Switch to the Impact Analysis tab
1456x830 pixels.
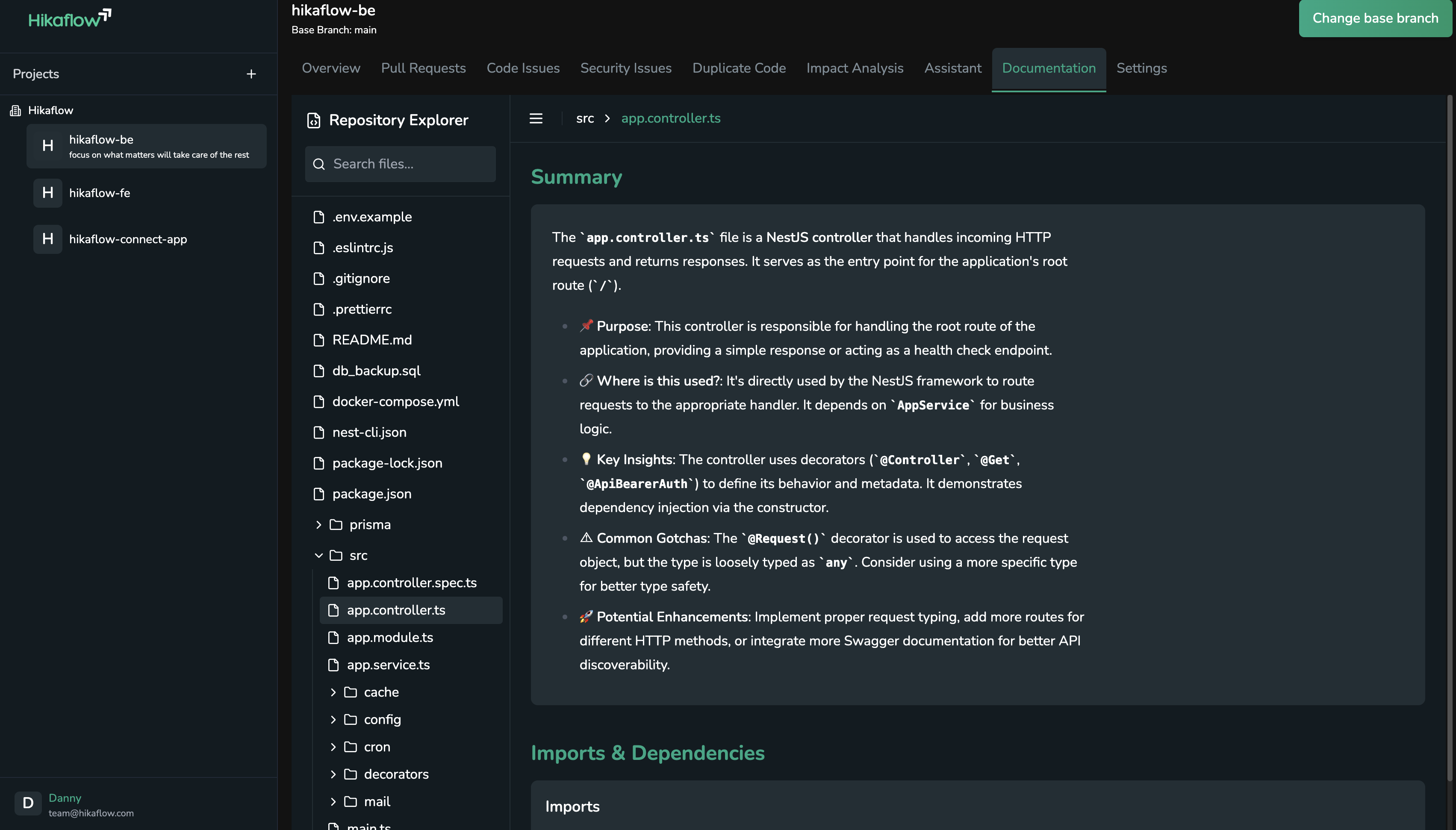point(855,68)
